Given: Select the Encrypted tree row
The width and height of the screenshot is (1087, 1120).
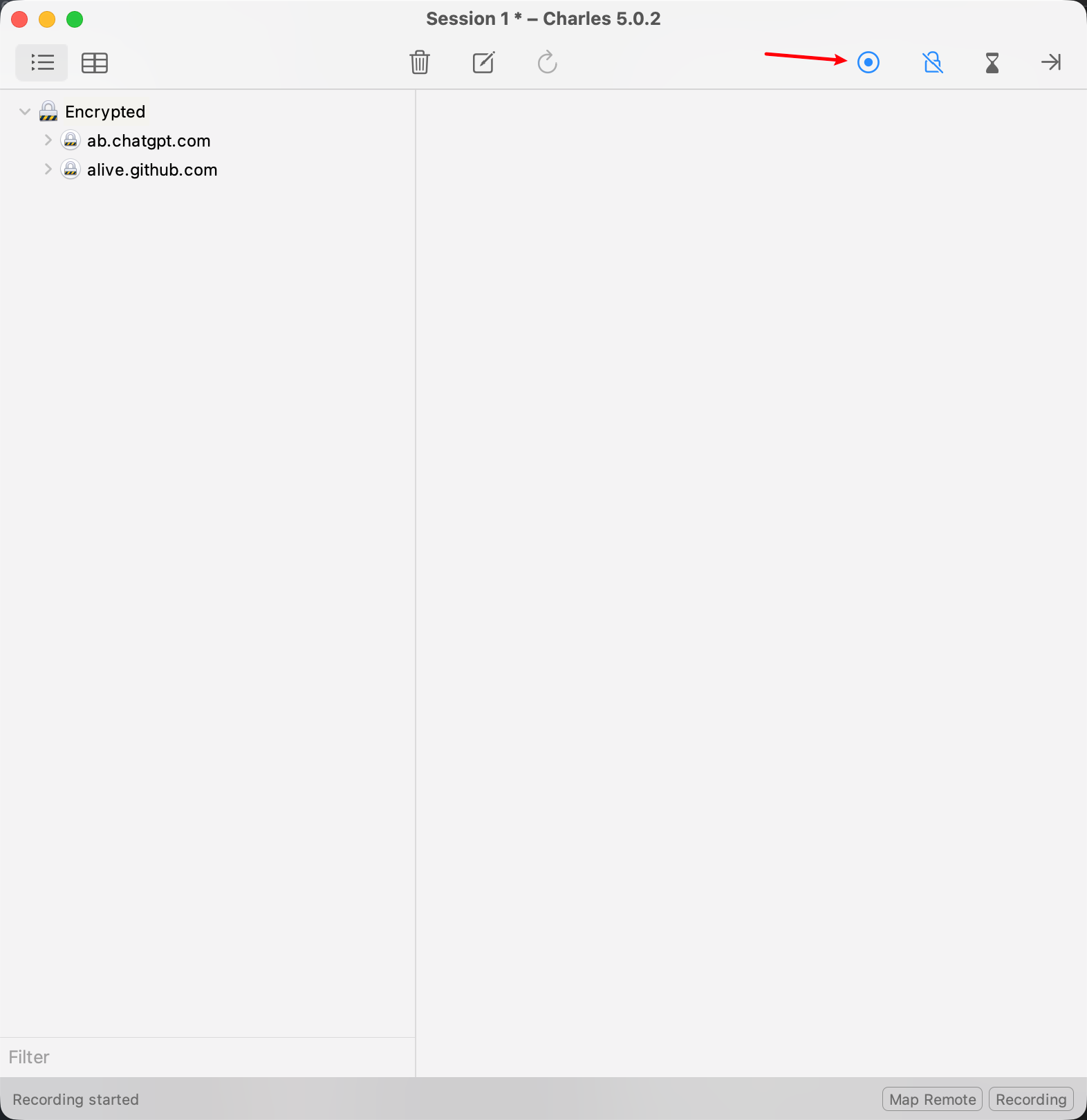Looking at the screenshot, I should click(x=207, y=111).
